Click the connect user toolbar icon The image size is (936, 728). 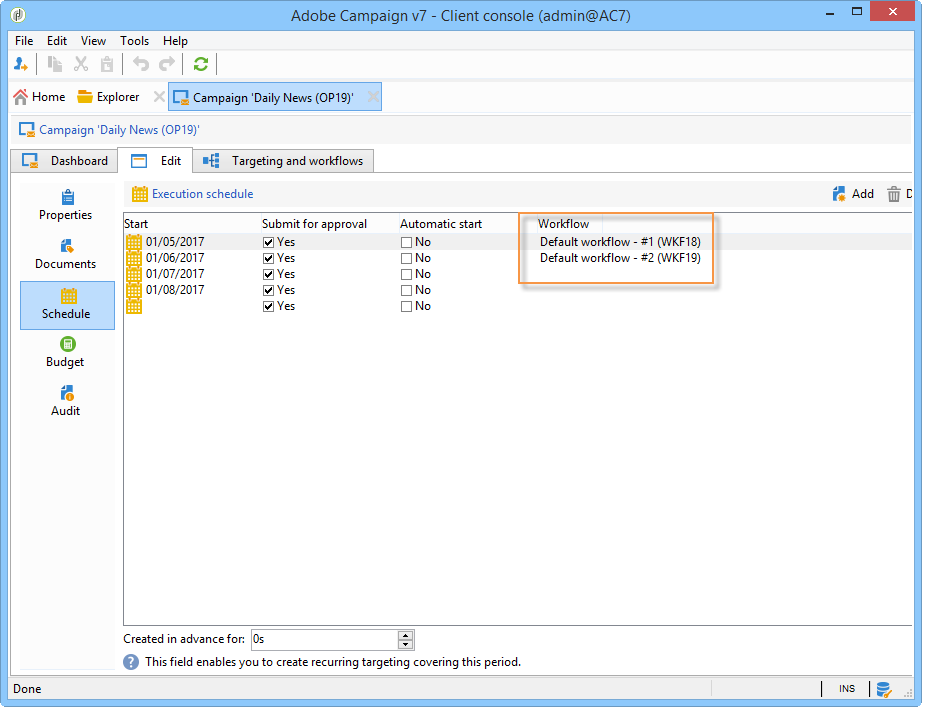point(21,64)
